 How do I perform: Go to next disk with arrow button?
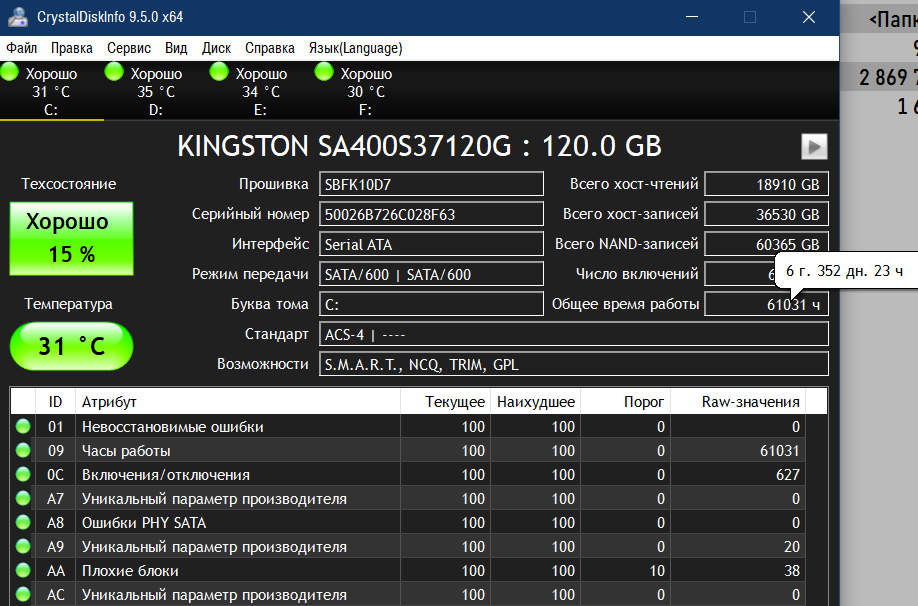(x=814, y=146)
